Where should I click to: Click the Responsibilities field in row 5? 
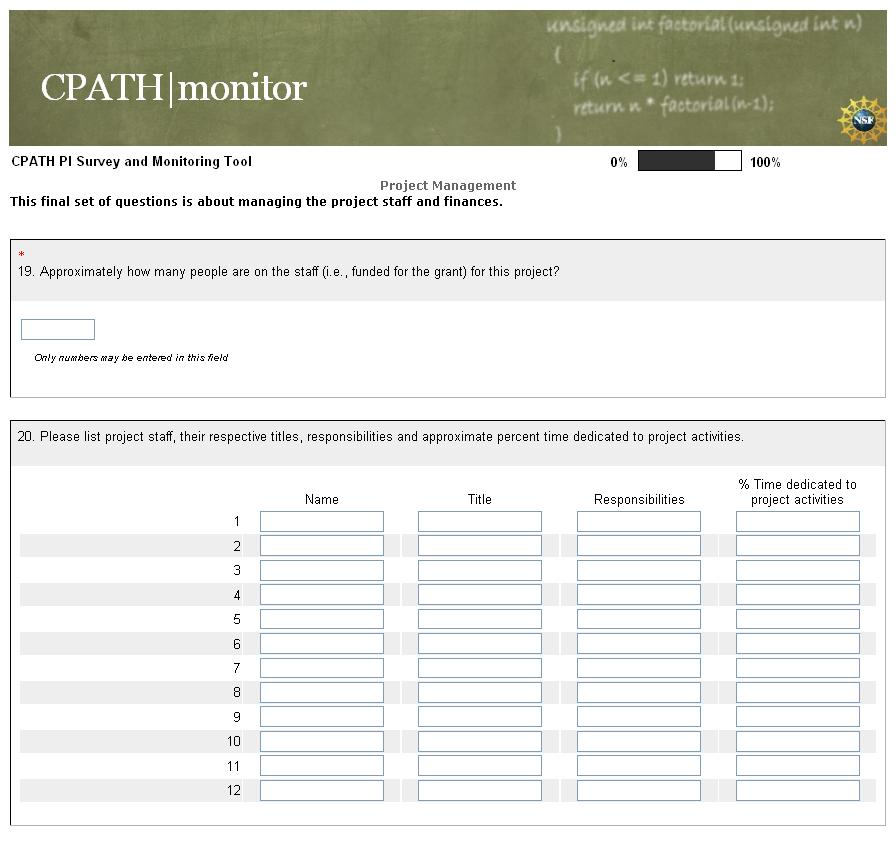[639, 619]
